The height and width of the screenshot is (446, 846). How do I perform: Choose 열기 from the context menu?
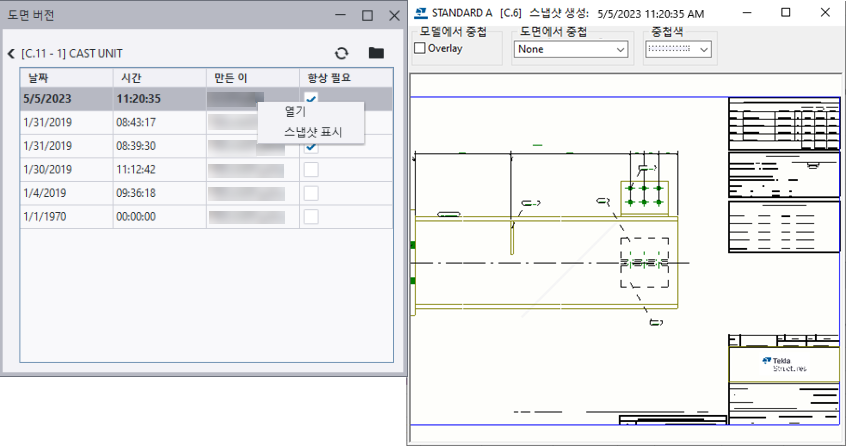[295, 111]
